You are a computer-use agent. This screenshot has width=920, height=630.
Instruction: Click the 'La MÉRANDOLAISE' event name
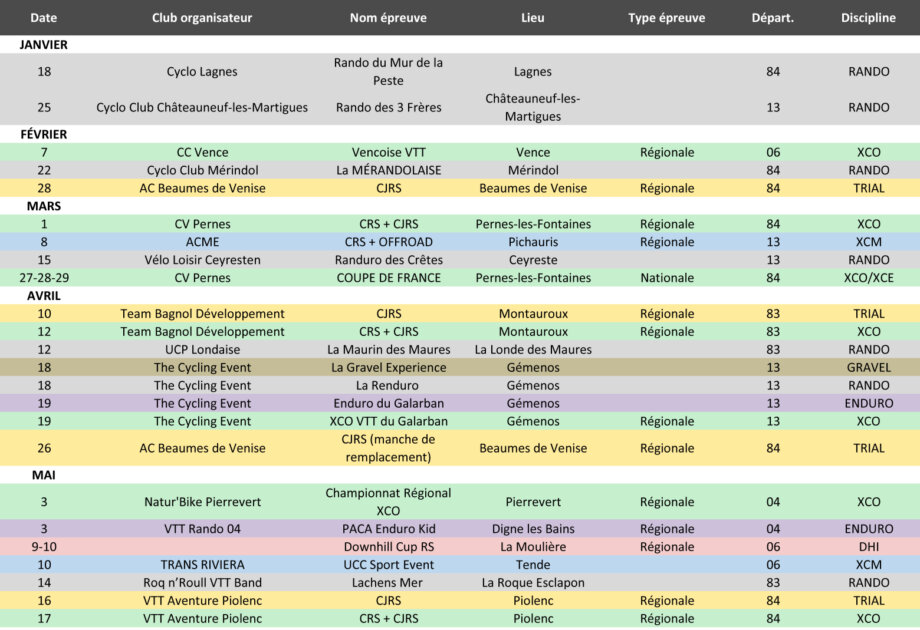[x=388, y=170]
